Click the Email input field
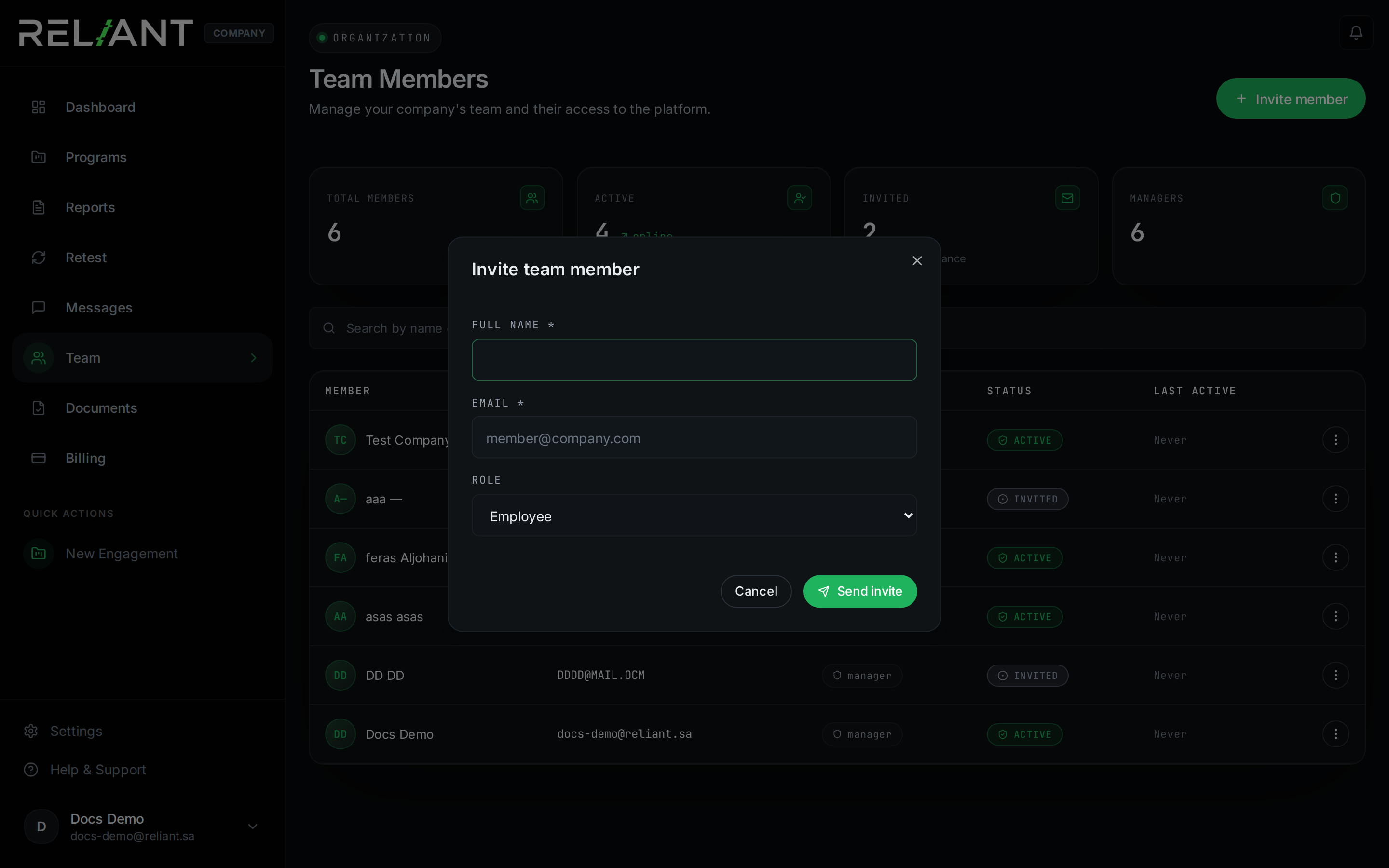This screenshot has width=1389, height=868. click(x=694, y=437)
